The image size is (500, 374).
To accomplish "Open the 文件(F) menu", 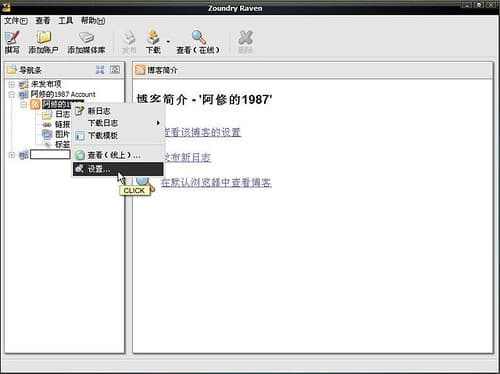I will point(16,21).
